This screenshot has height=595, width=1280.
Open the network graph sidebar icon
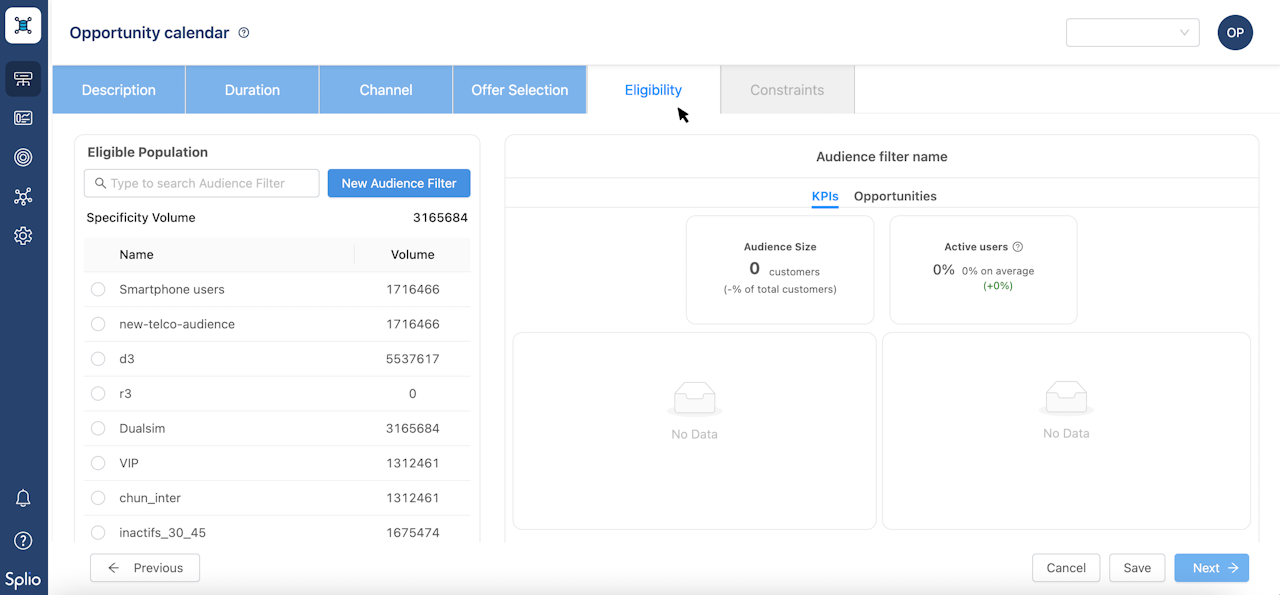point(23,197)
